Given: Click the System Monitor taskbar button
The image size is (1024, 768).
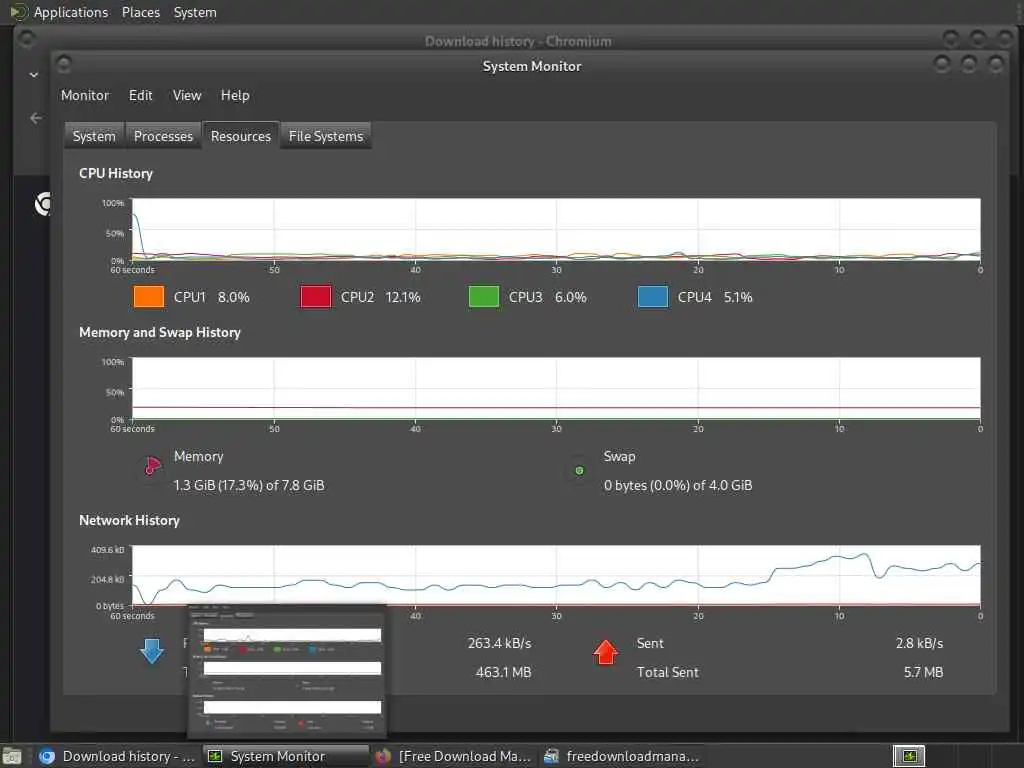Looking at the screenshot, I should pos(286,756).
